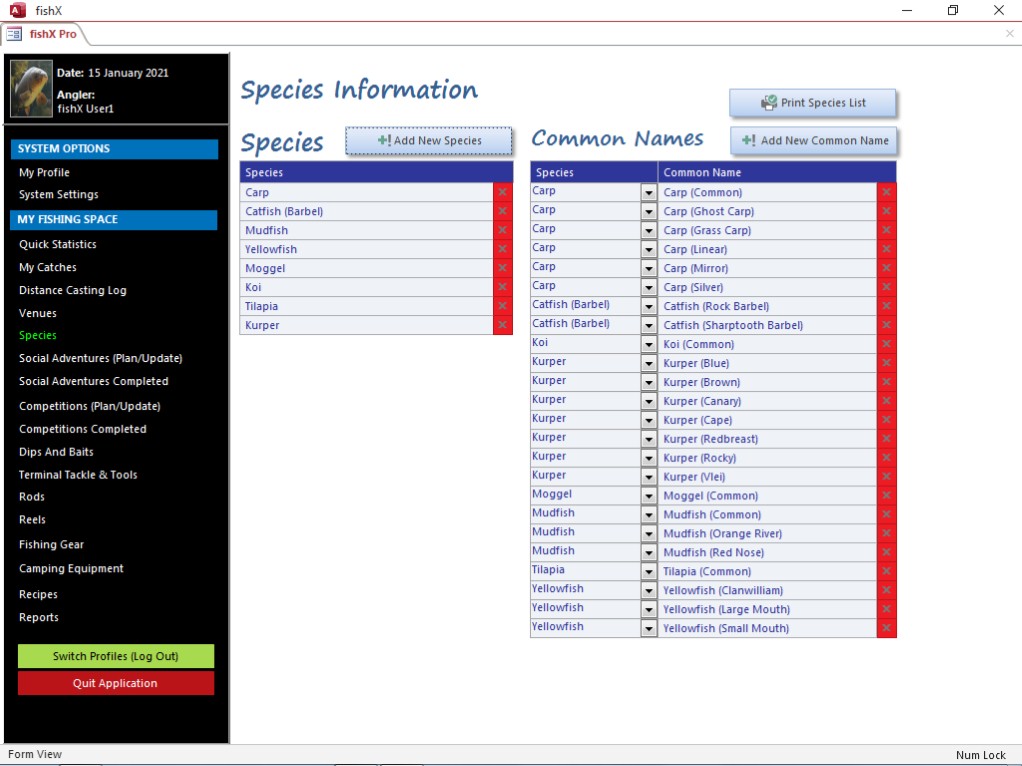Delete Yellowfish (Small Mouth) row
This screenshot has height=766, width=1022.
tap(886, 628)
